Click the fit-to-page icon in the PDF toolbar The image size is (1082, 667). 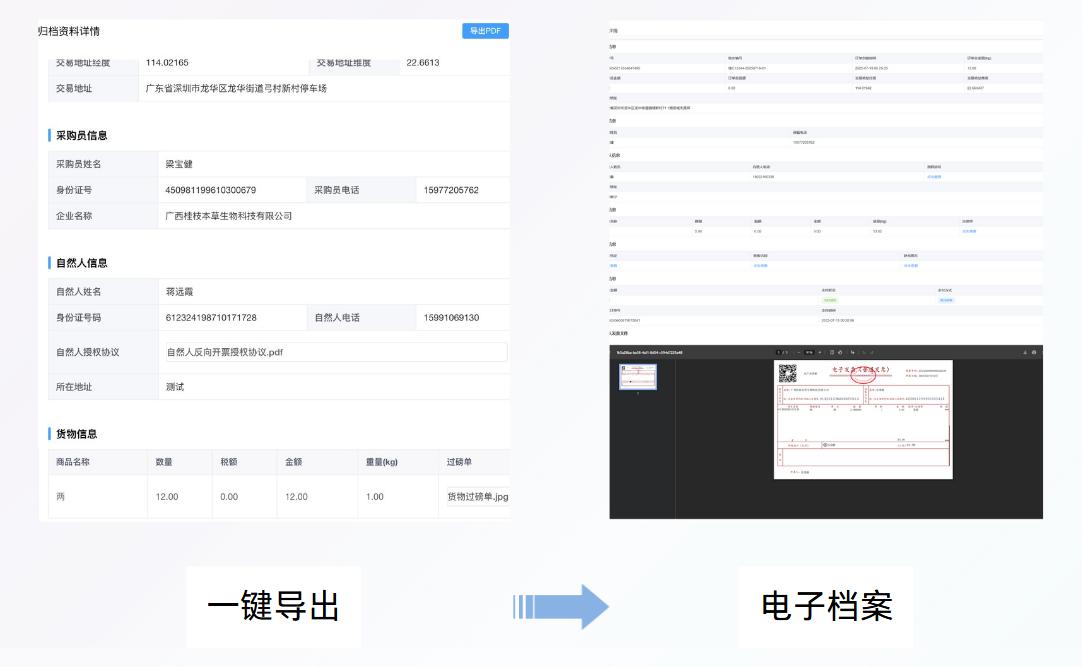[x=832, y=352]
